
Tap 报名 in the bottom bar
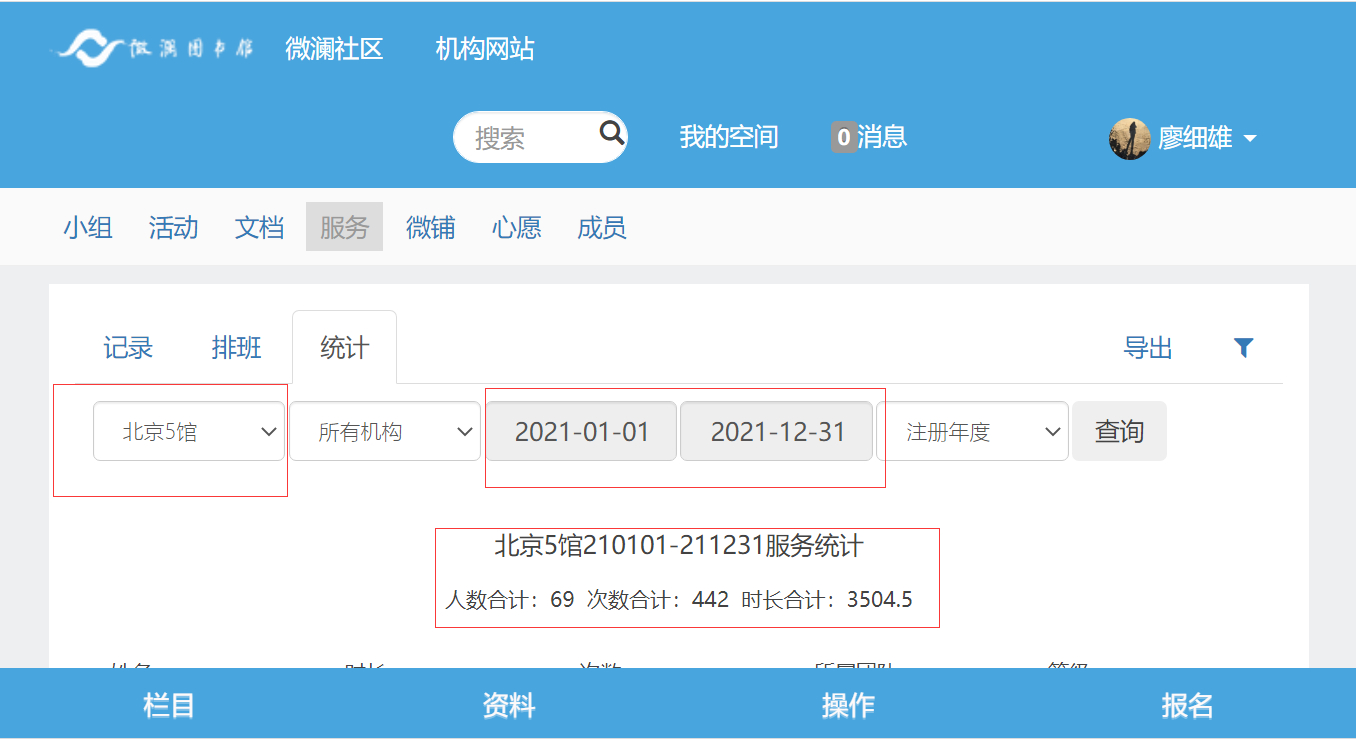(1187, 705)
